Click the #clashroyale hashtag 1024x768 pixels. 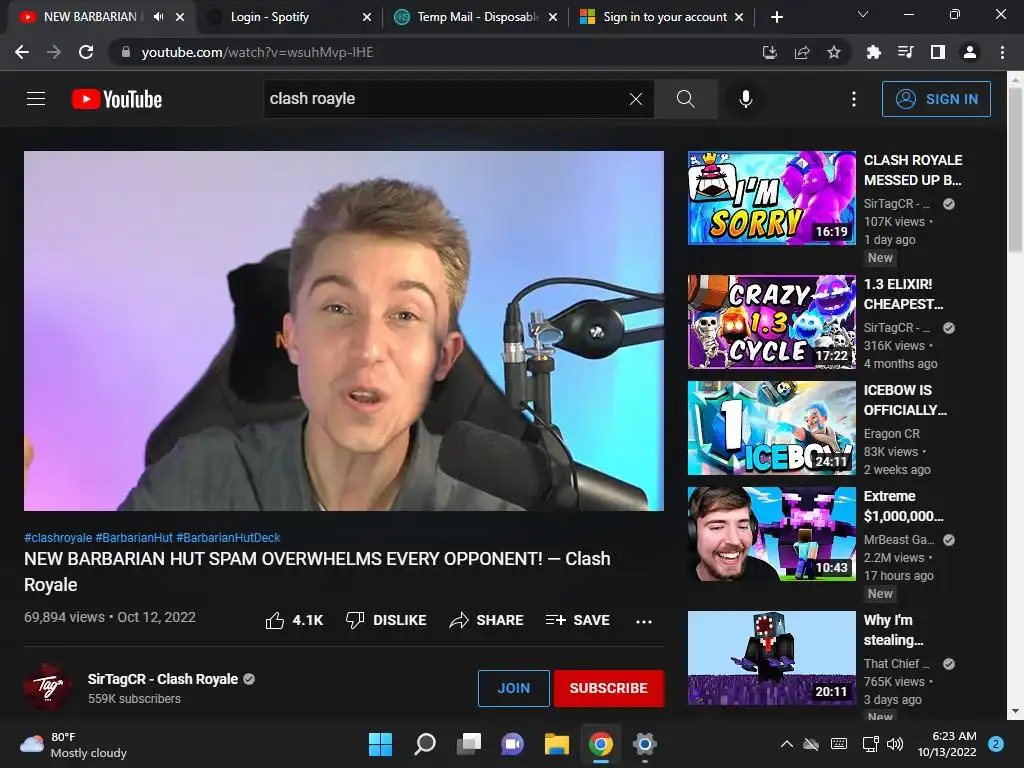tap(58, 537)
